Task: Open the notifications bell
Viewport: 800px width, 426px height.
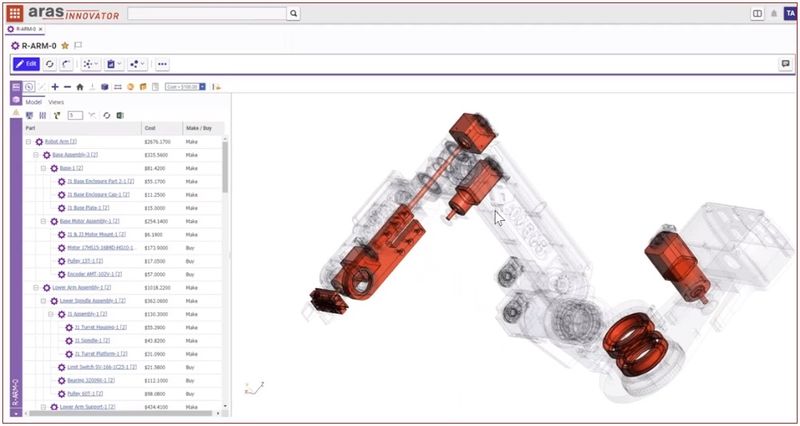Action: 773,14
